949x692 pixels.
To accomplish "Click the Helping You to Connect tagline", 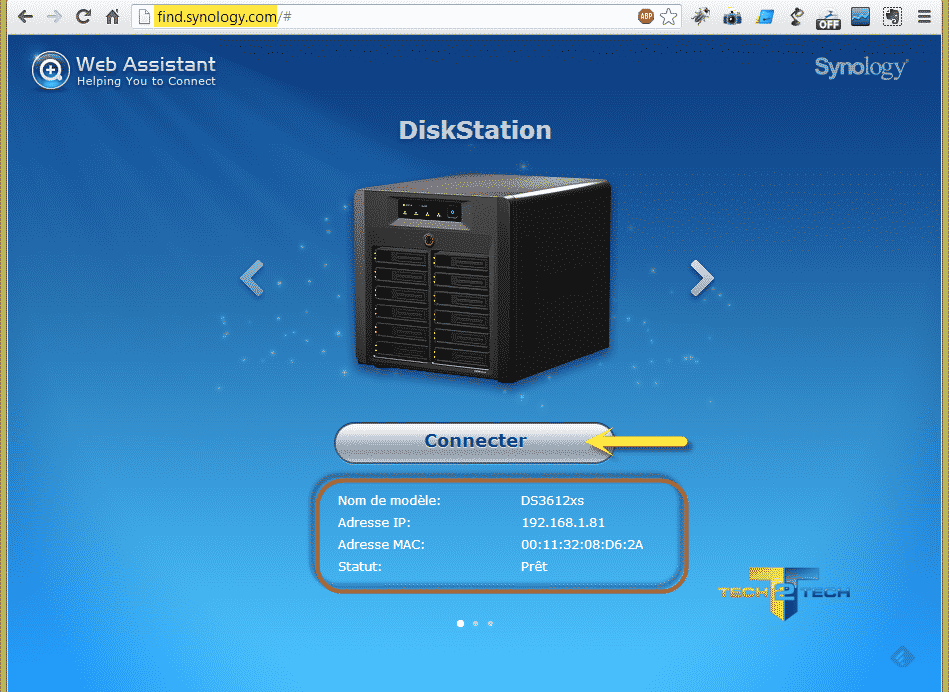I will click(146, 81).
